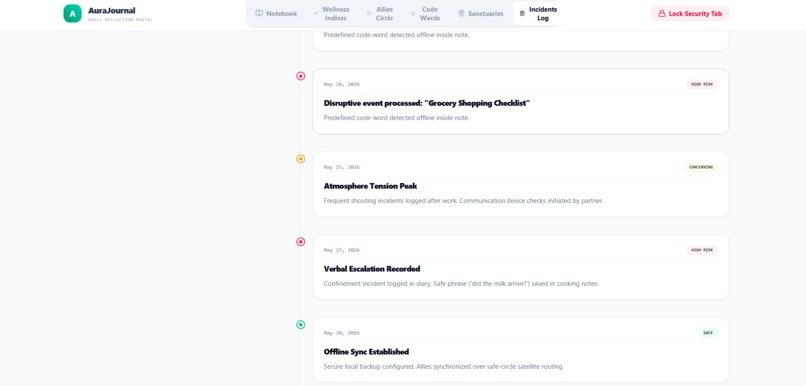Click the padlock icon in Lock Security Tab
Viewport: 806px width, 386px height.
pos(662,13)
